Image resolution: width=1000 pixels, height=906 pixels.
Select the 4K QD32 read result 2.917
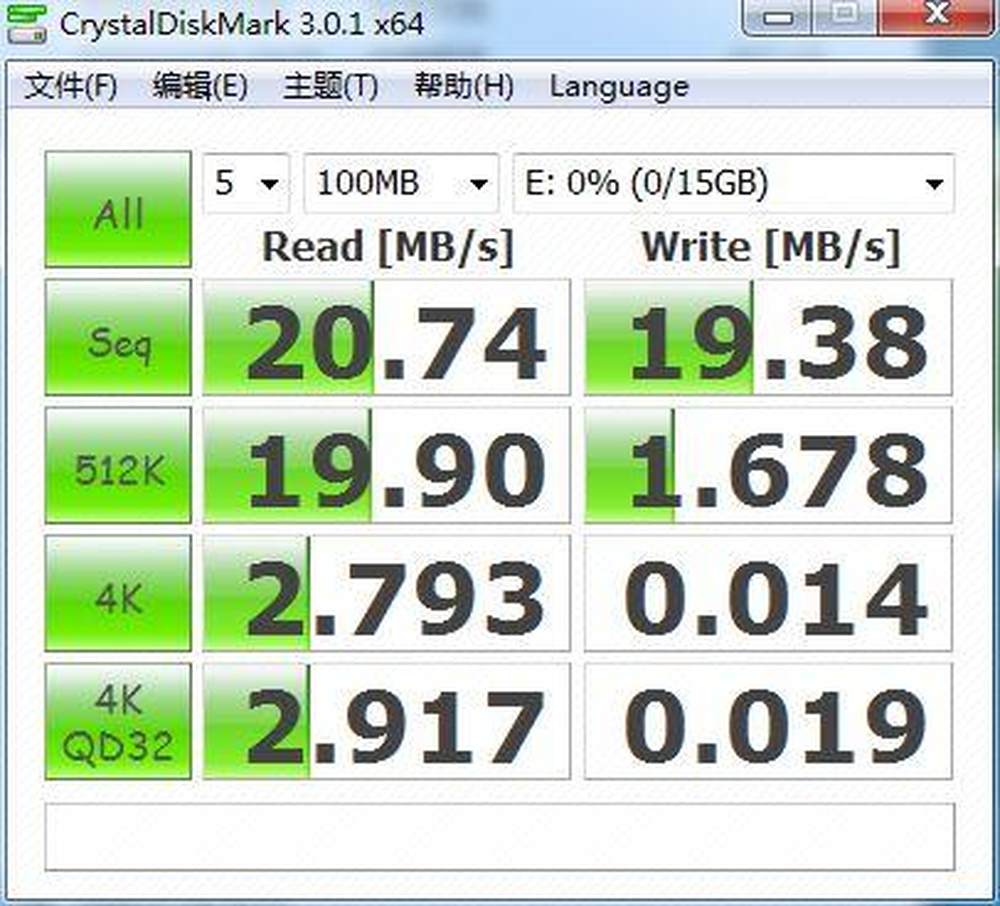(x=386, y=721)
